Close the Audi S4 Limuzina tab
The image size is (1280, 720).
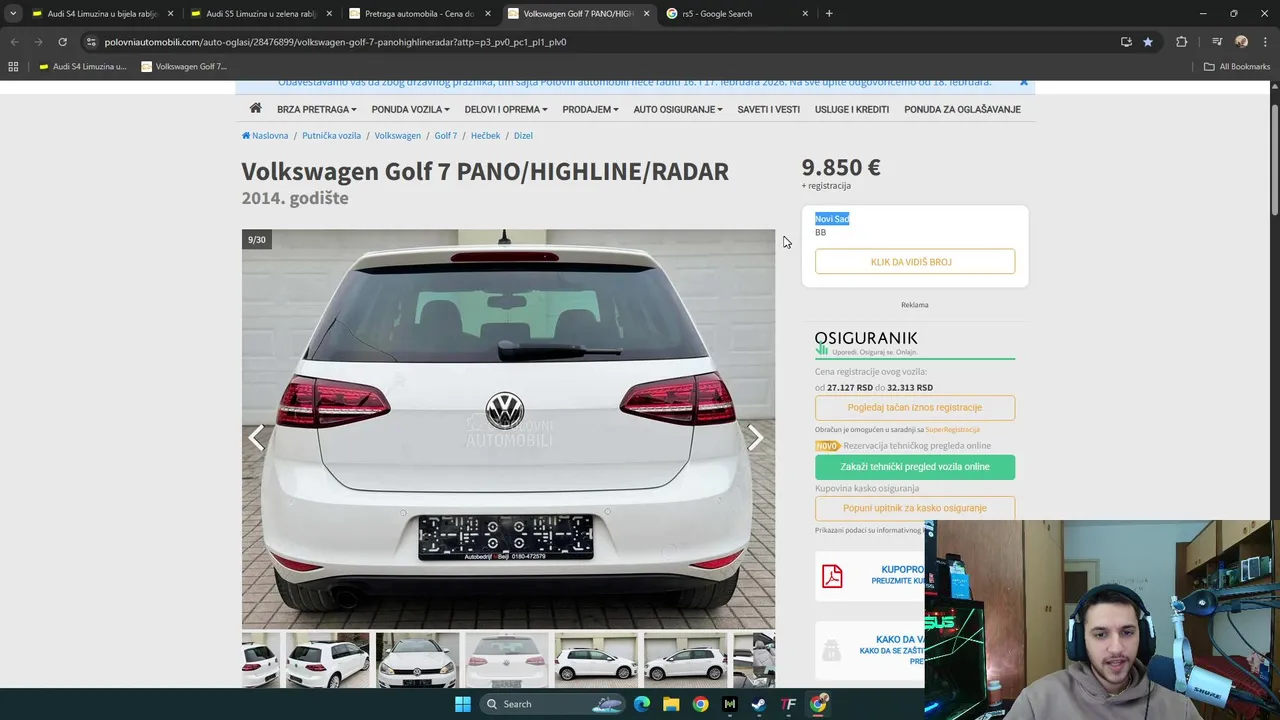171,14
